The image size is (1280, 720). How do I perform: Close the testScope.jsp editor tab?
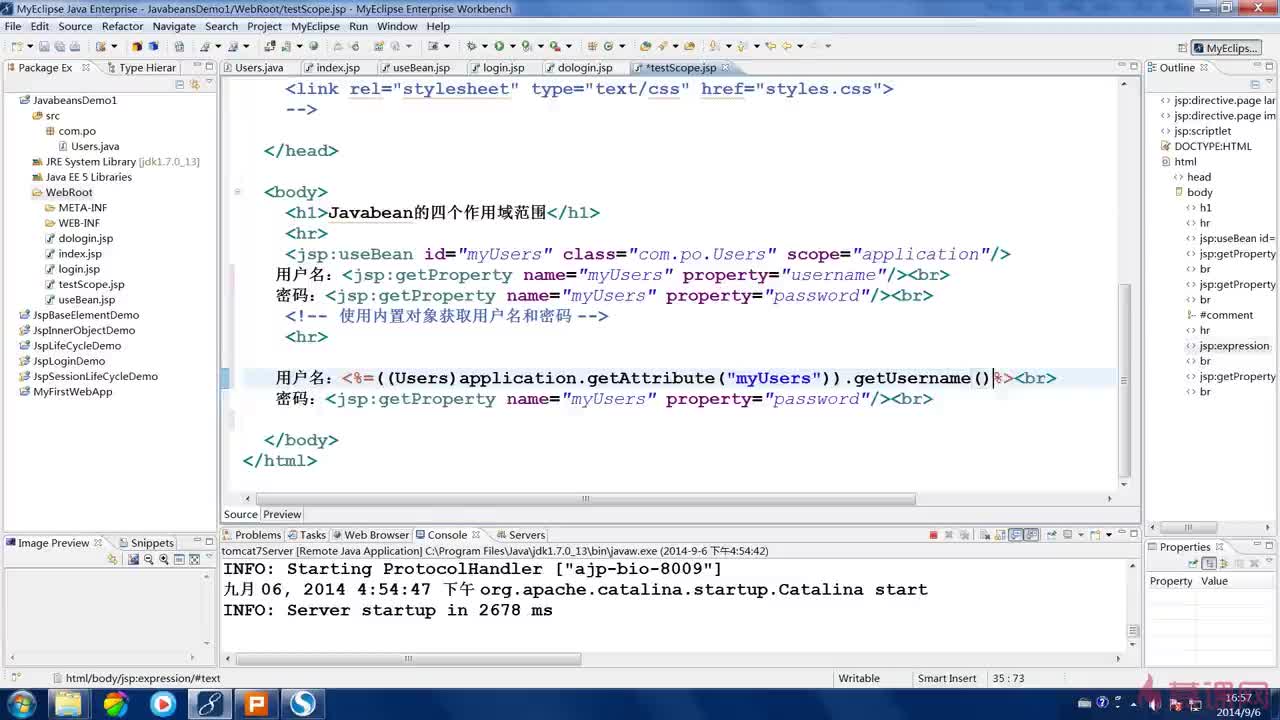tap(726, 67)
